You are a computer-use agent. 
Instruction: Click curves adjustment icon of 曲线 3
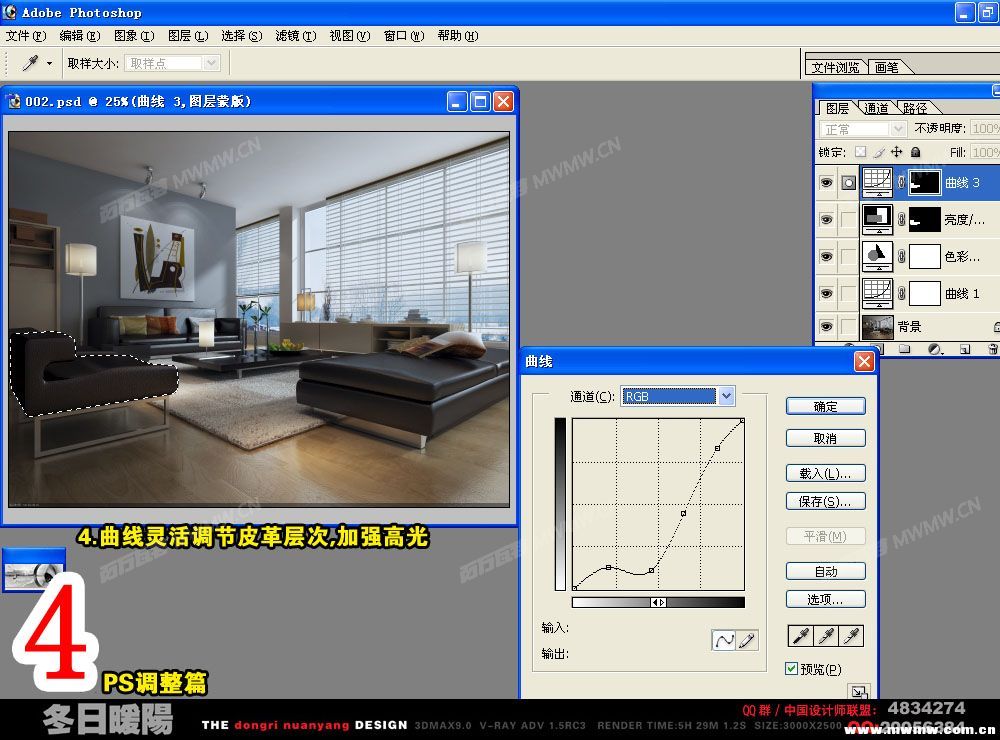click(x=877, y=182)
